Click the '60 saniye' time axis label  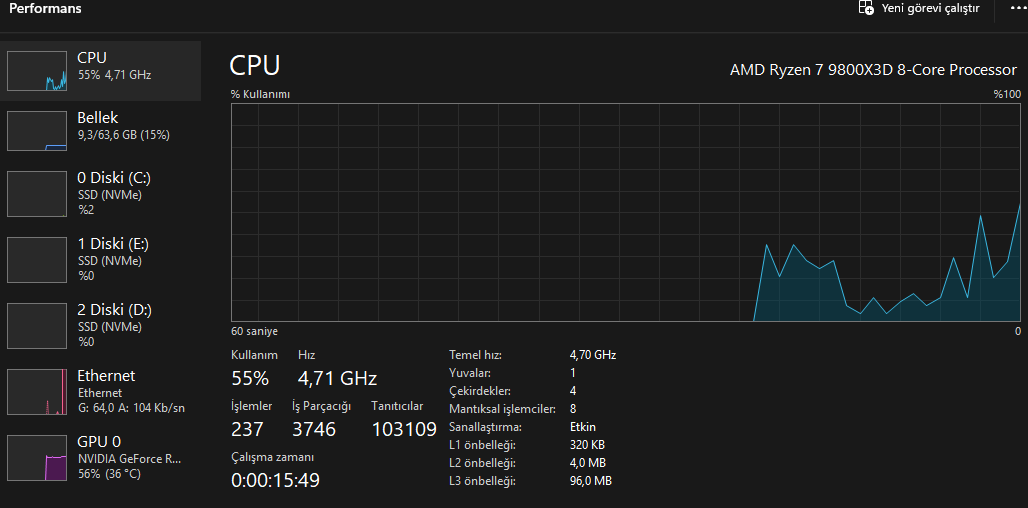(x=254, y=331)
